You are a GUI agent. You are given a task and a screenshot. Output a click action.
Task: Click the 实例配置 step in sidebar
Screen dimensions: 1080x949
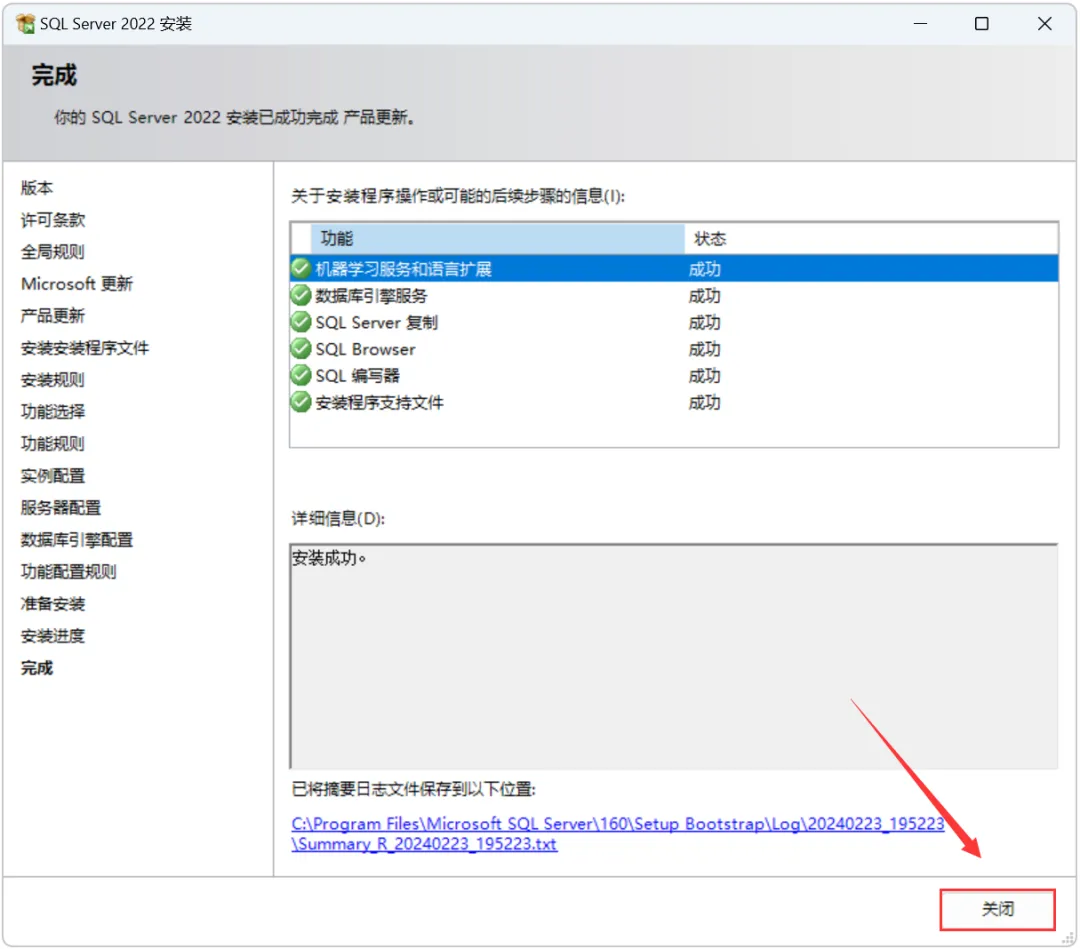pos(52,476)
